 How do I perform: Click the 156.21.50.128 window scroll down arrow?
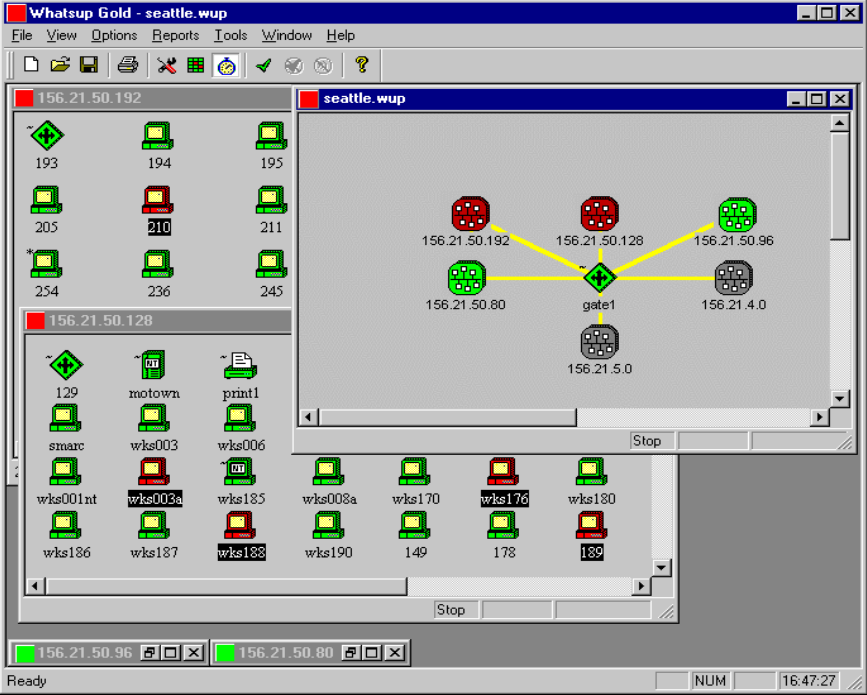(x=662, y=568)
